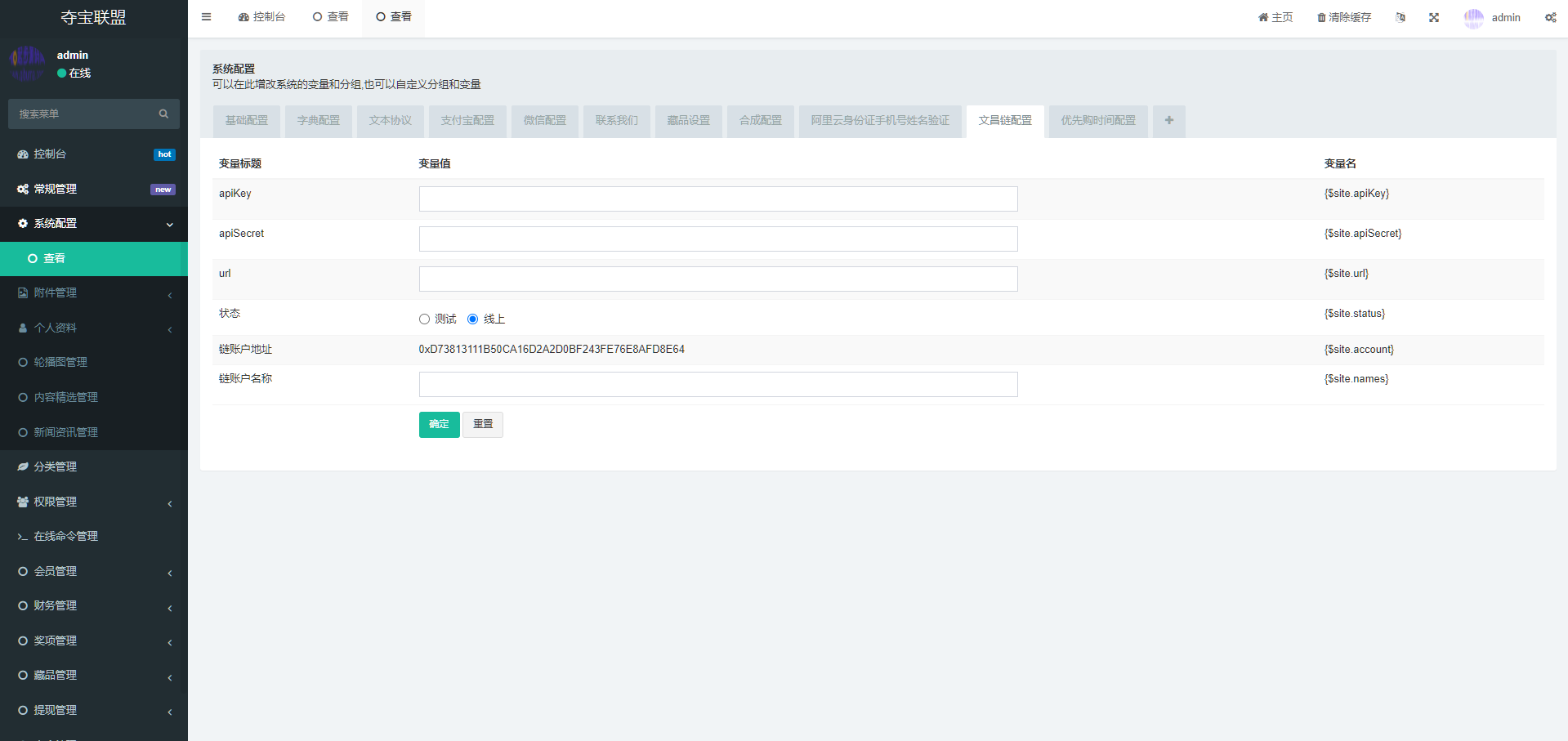This screenshot has height=741, width=1568.
Task: Click the hamburger menu toggle icon
Action: point(206,17)
